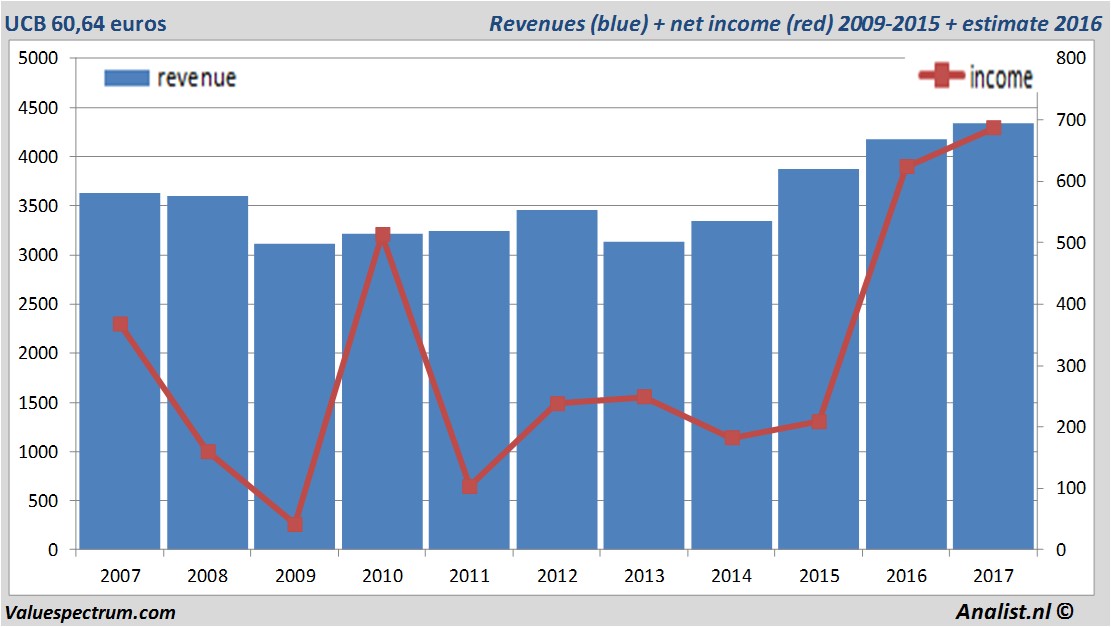Click the 2008 year axis label
The width and height of the screenshot is (1111, 627).
[x=208, y=576]
